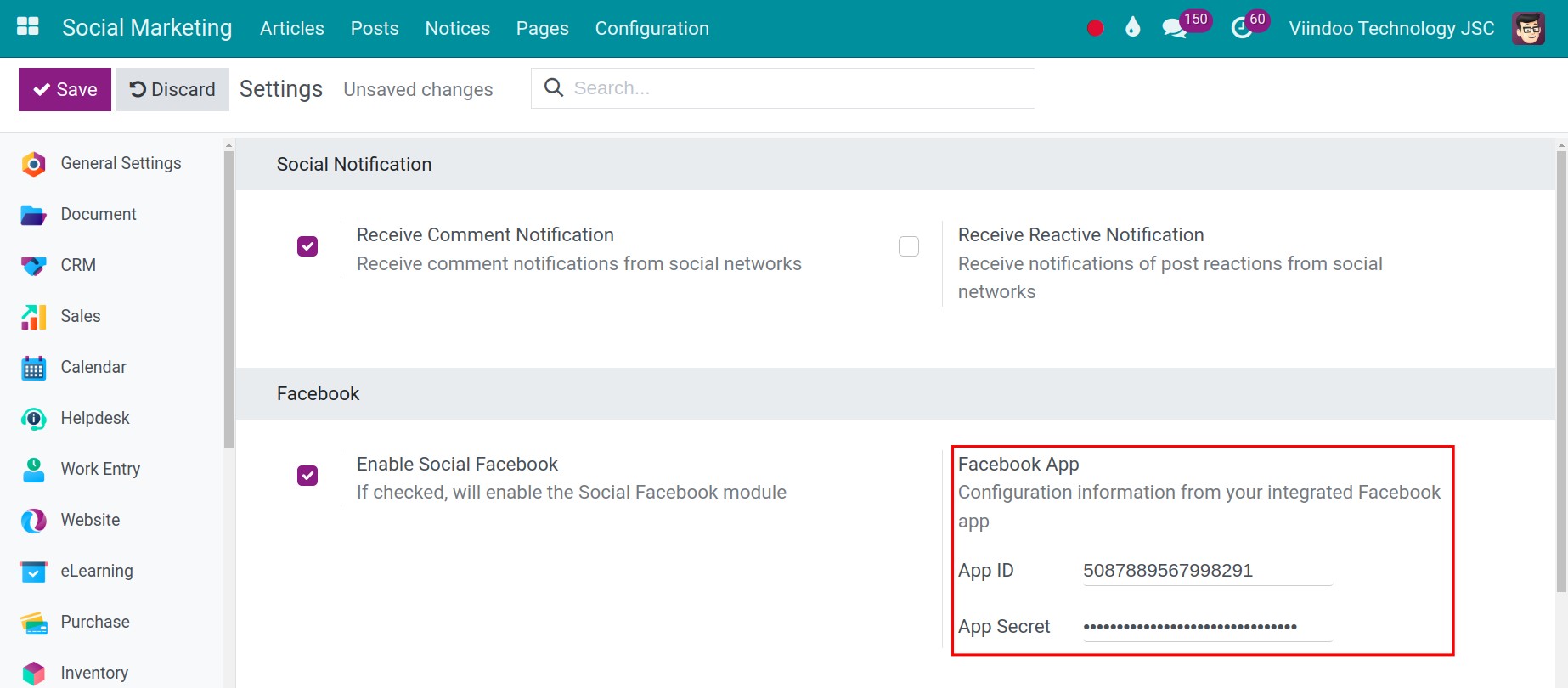Open the apps grid menu icon

coord(28,27)
